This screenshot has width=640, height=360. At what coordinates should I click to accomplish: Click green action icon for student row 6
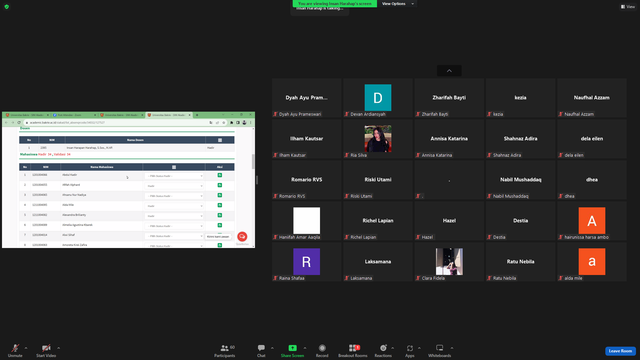point(220,225)
